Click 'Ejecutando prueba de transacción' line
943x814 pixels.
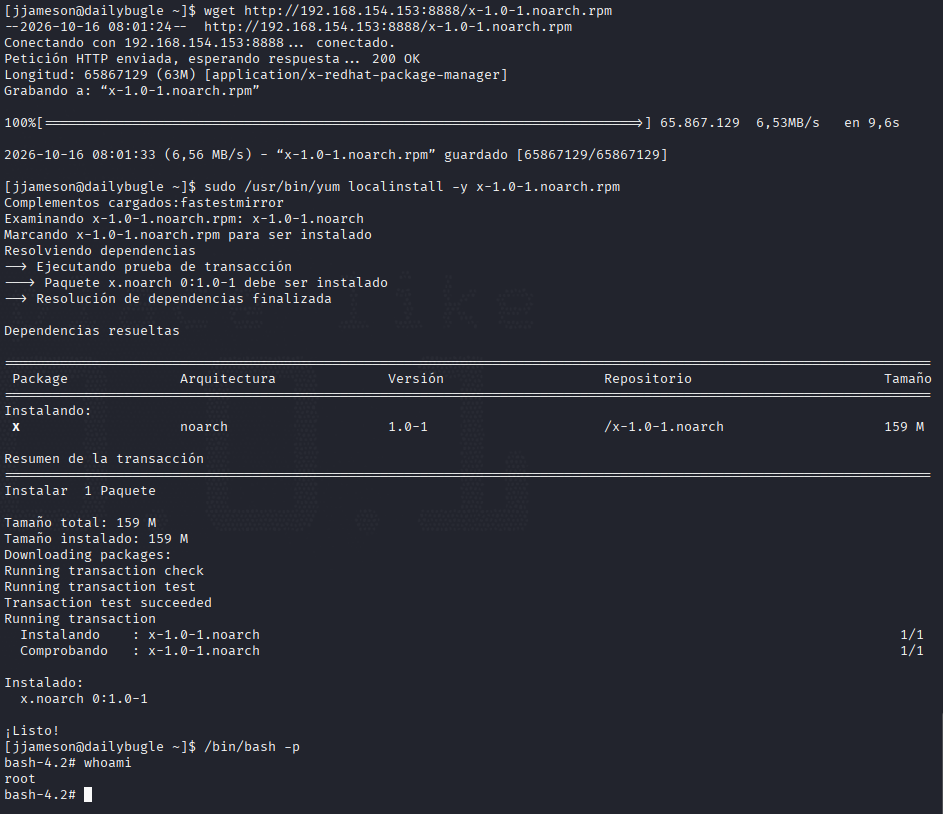pyautogui.click(x=148, y=267)
